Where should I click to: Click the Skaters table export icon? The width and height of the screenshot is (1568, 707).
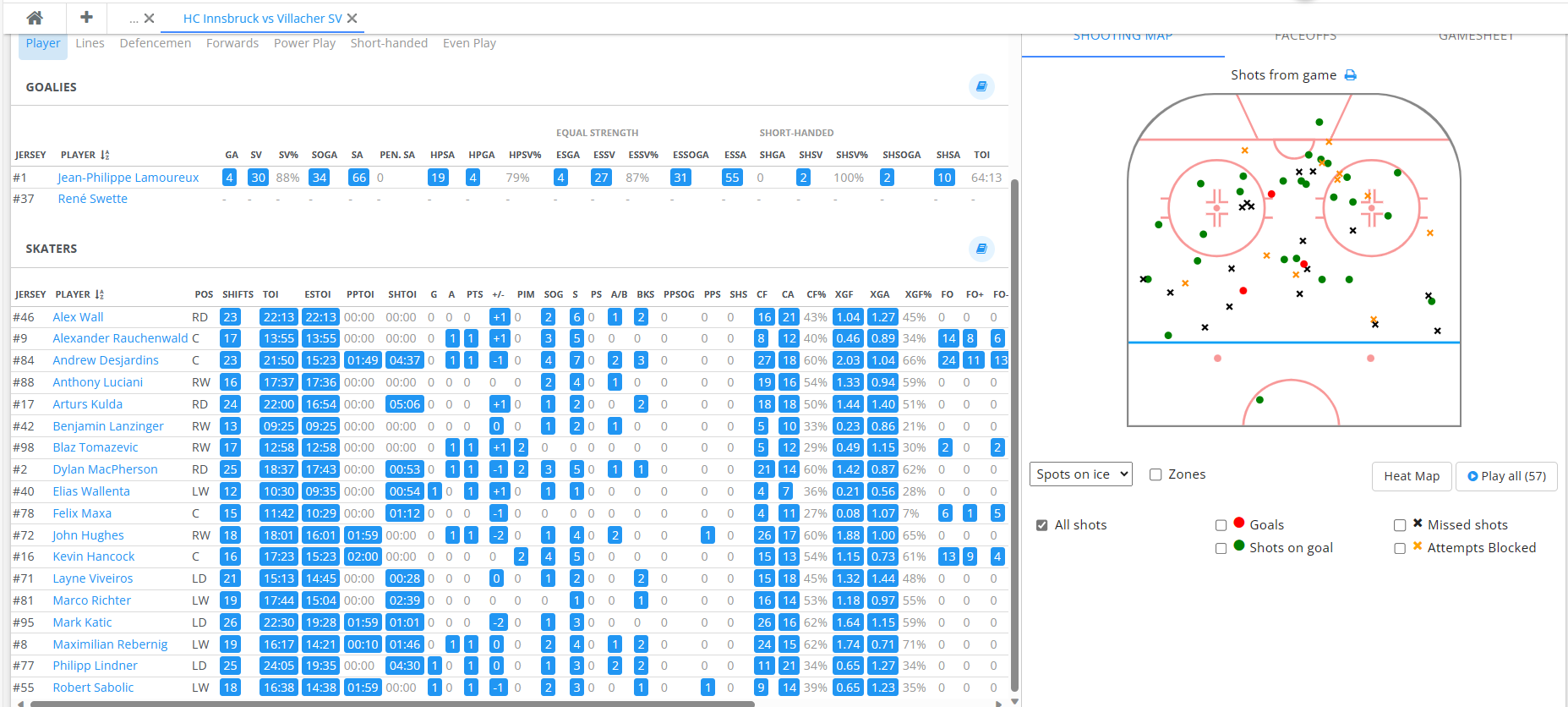coord(981,249)
